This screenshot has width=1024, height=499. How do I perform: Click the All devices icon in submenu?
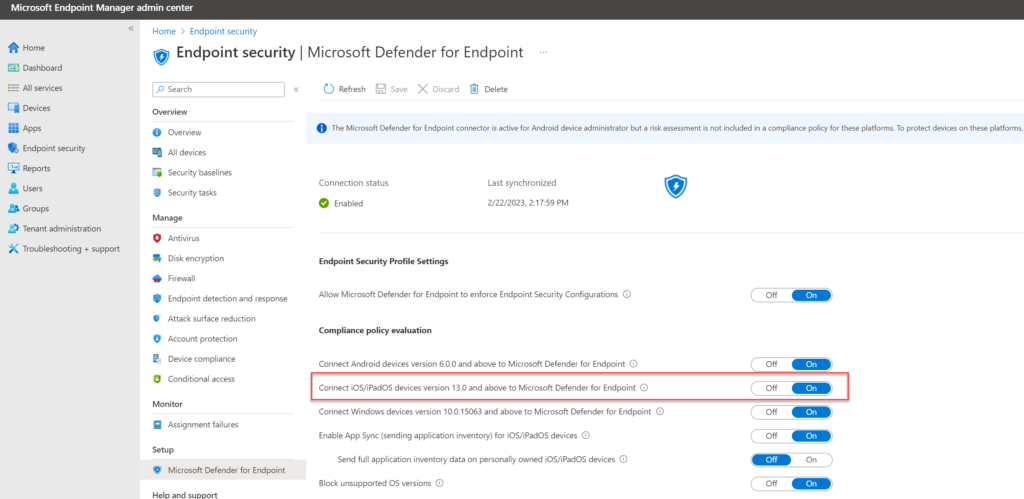pos(157,152)
